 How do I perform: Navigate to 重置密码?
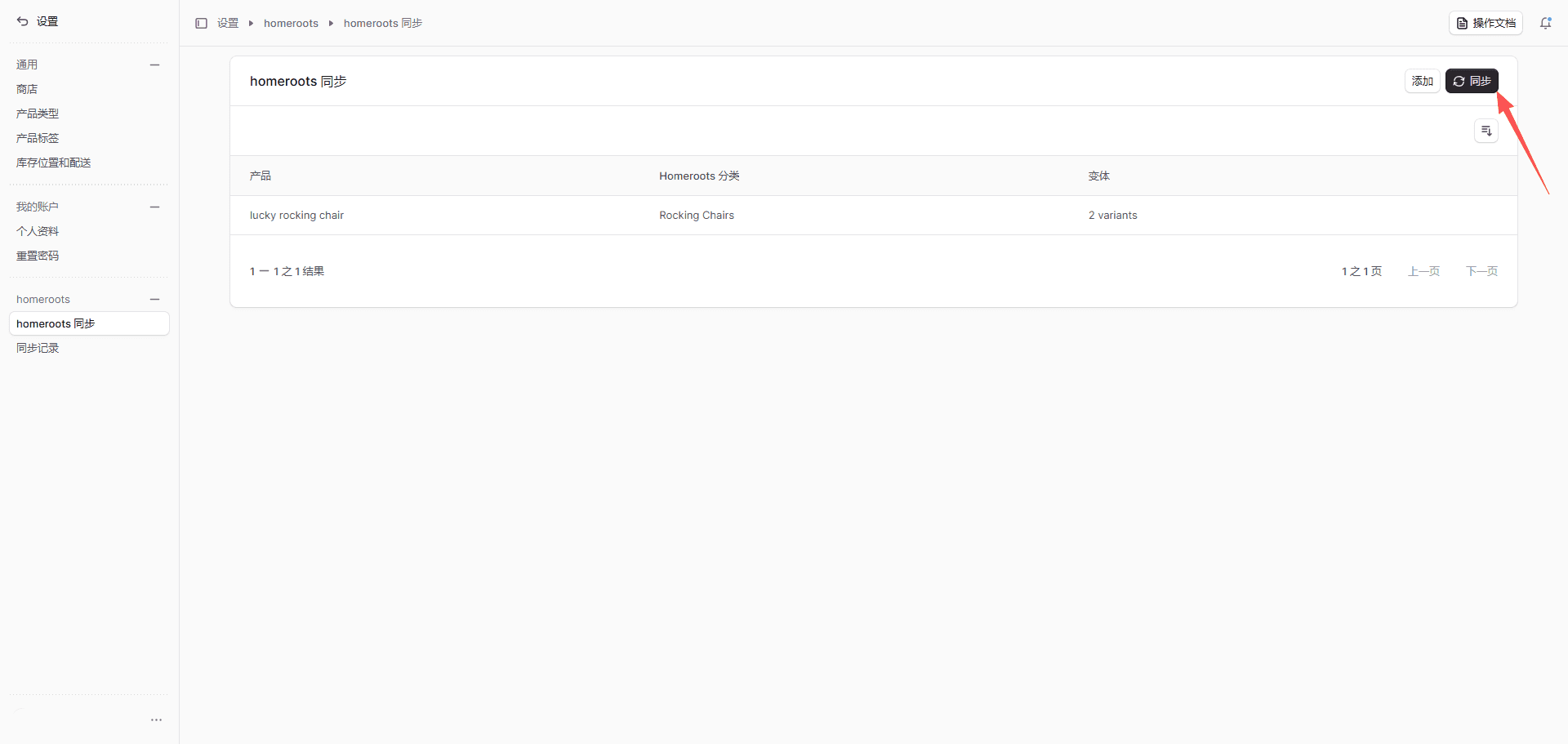[38, 256]
